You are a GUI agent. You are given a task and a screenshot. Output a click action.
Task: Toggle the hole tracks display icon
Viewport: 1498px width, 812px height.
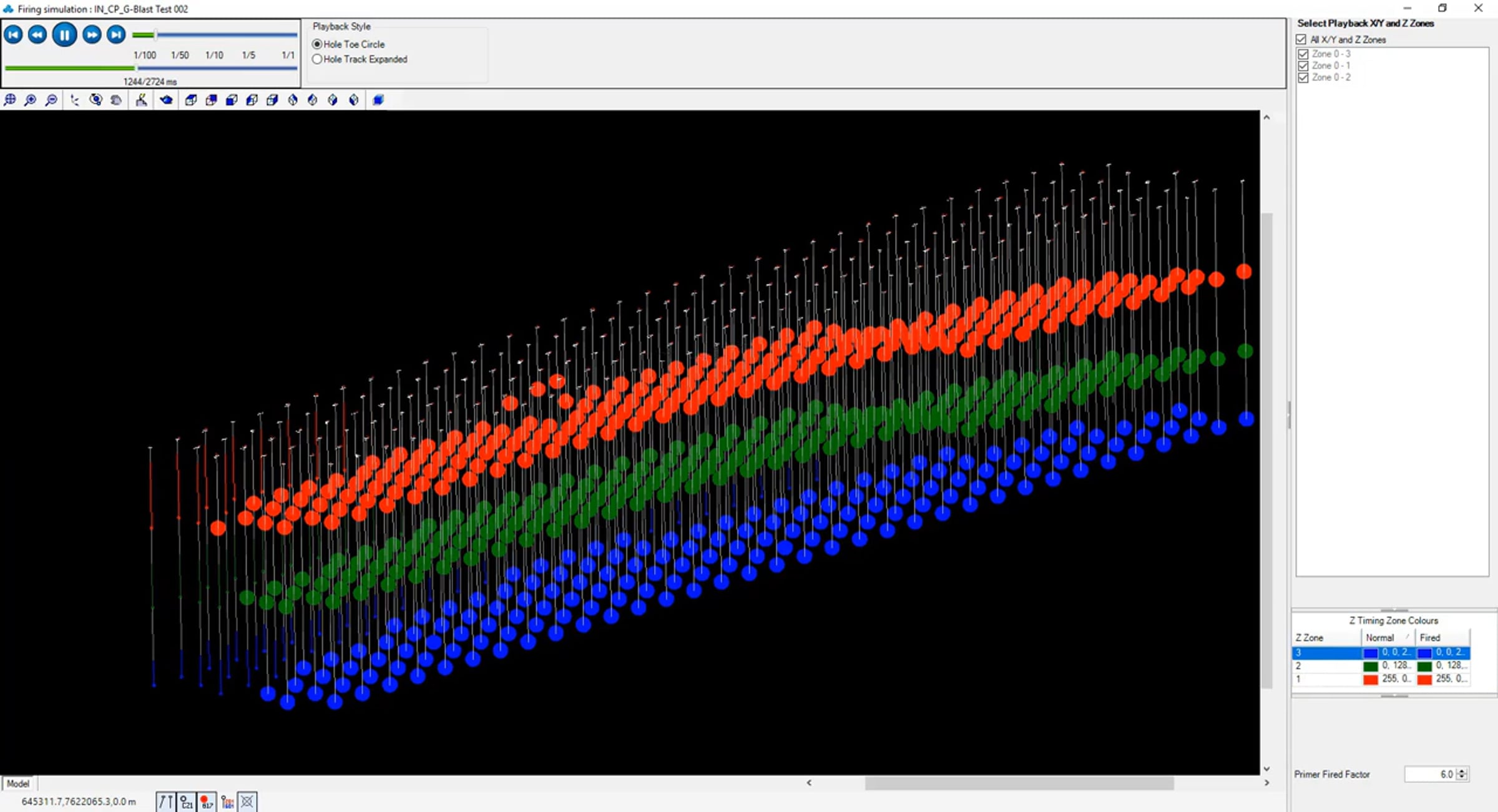point(165,801)
